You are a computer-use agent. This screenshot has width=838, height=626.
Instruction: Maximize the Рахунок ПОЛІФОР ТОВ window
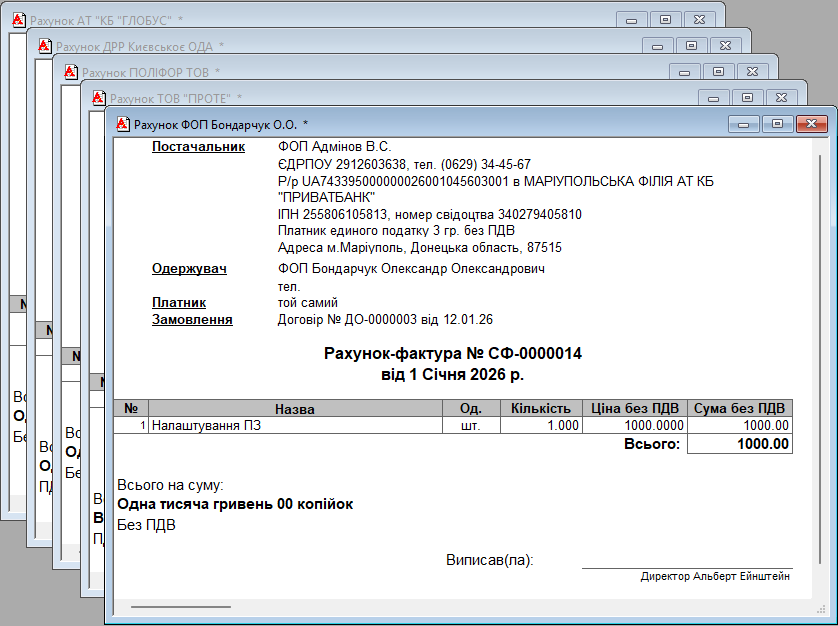coord(717,72)
